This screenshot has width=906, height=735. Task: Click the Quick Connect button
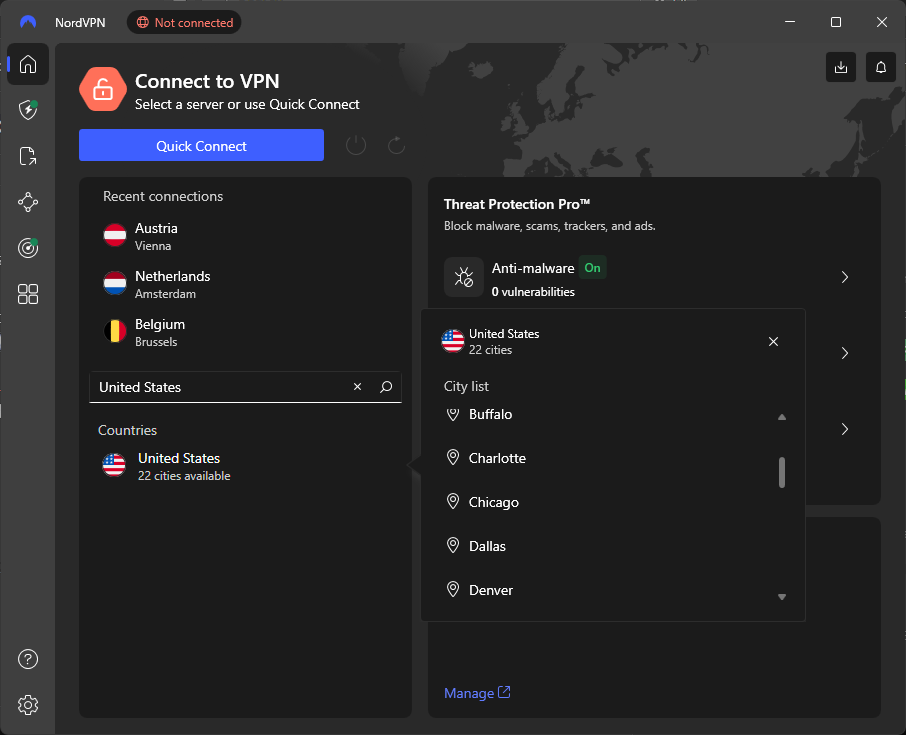pyautogui.click(x=201, y=146)
